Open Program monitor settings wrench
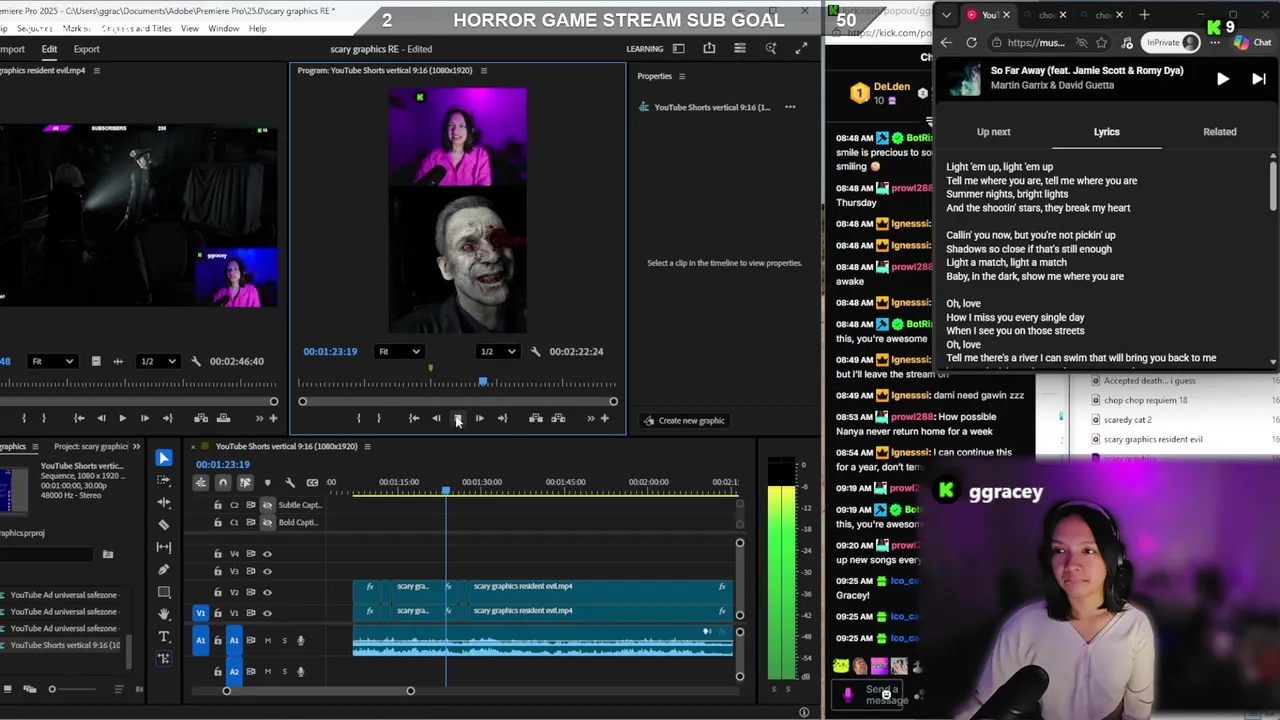 click(x=536, y=352)
